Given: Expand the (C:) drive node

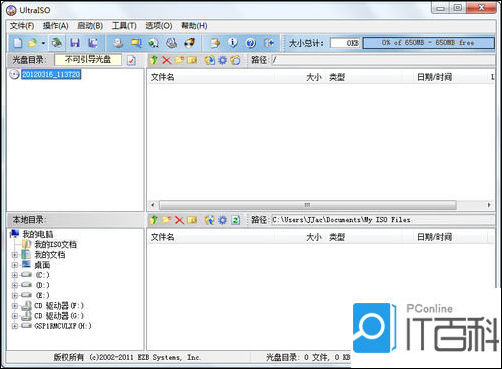Looking at the screenshot, I should click(15, 275).
